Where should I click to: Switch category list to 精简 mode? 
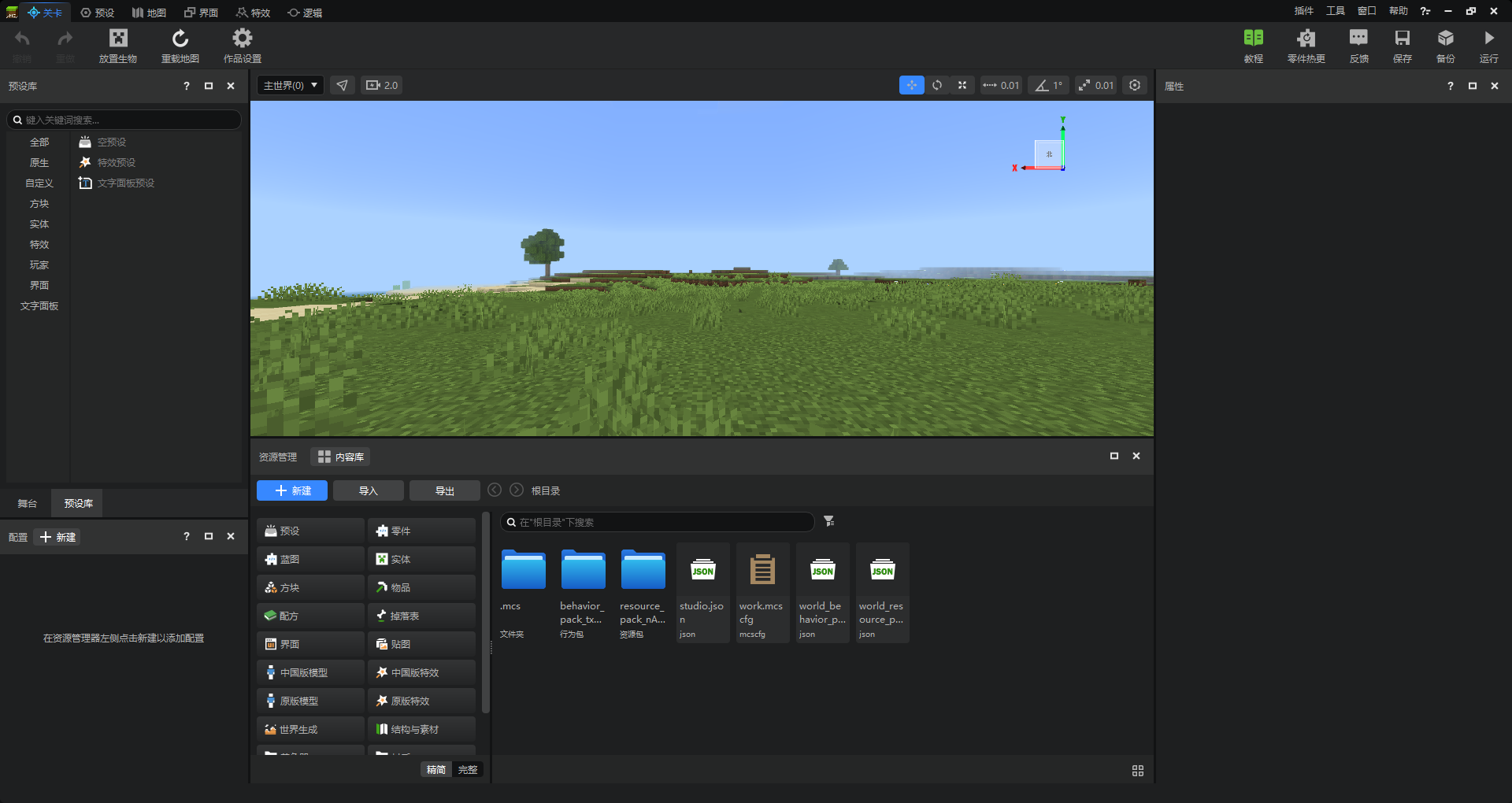tap(436, 769)
